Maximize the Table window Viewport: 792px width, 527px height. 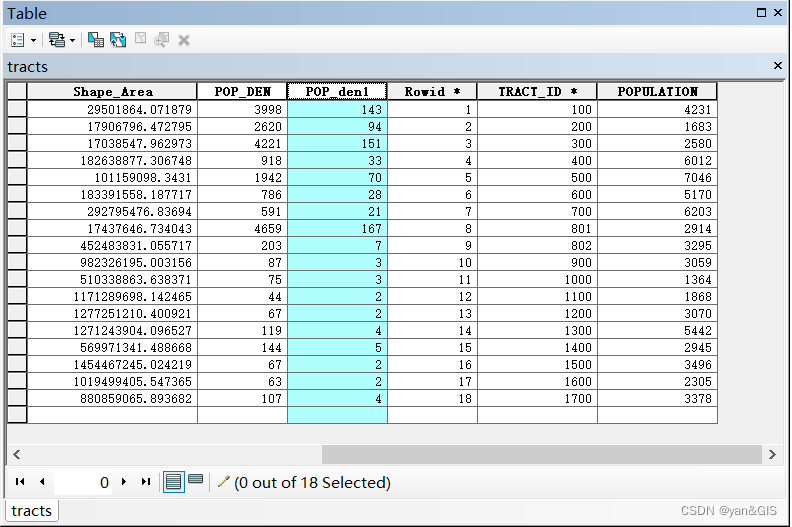point(762,13)
